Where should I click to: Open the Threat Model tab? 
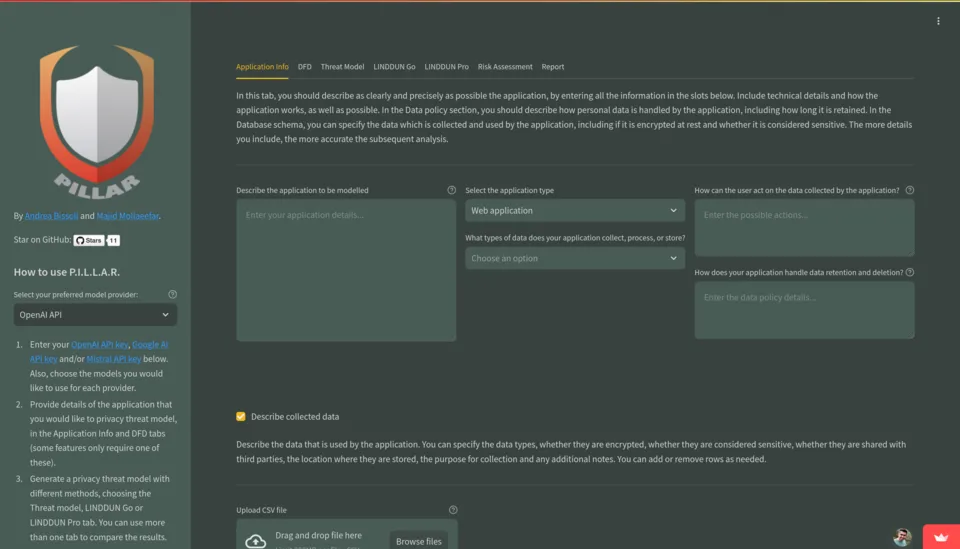(342, 67)
